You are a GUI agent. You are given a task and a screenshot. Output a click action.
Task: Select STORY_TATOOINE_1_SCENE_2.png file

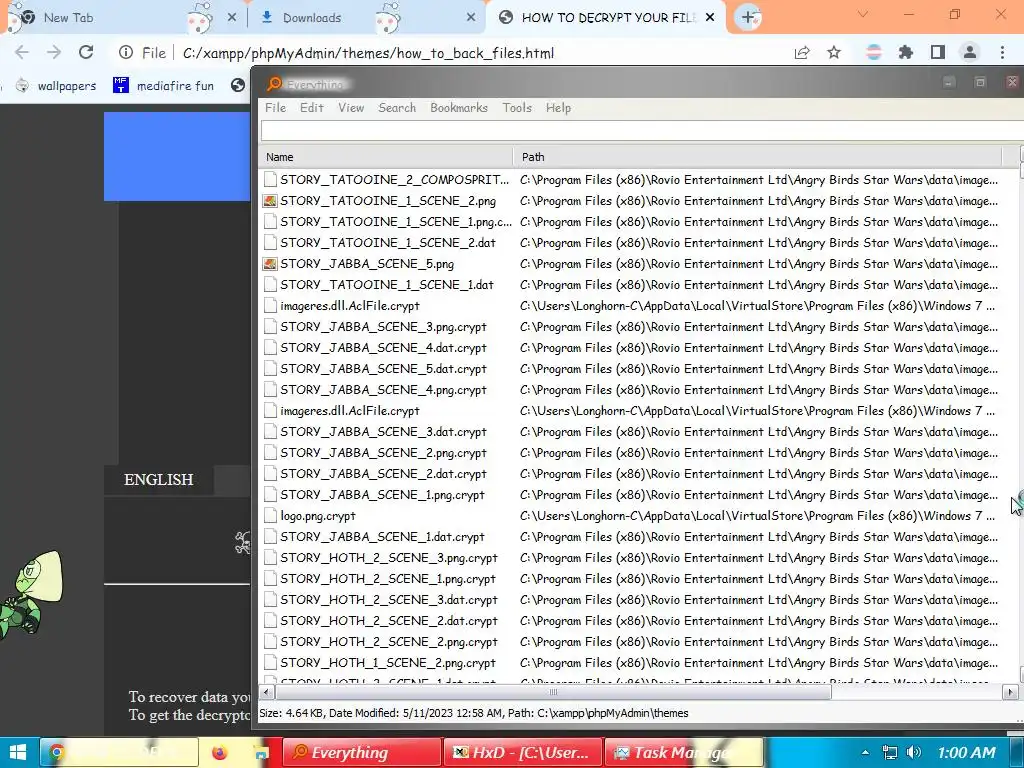388,201
